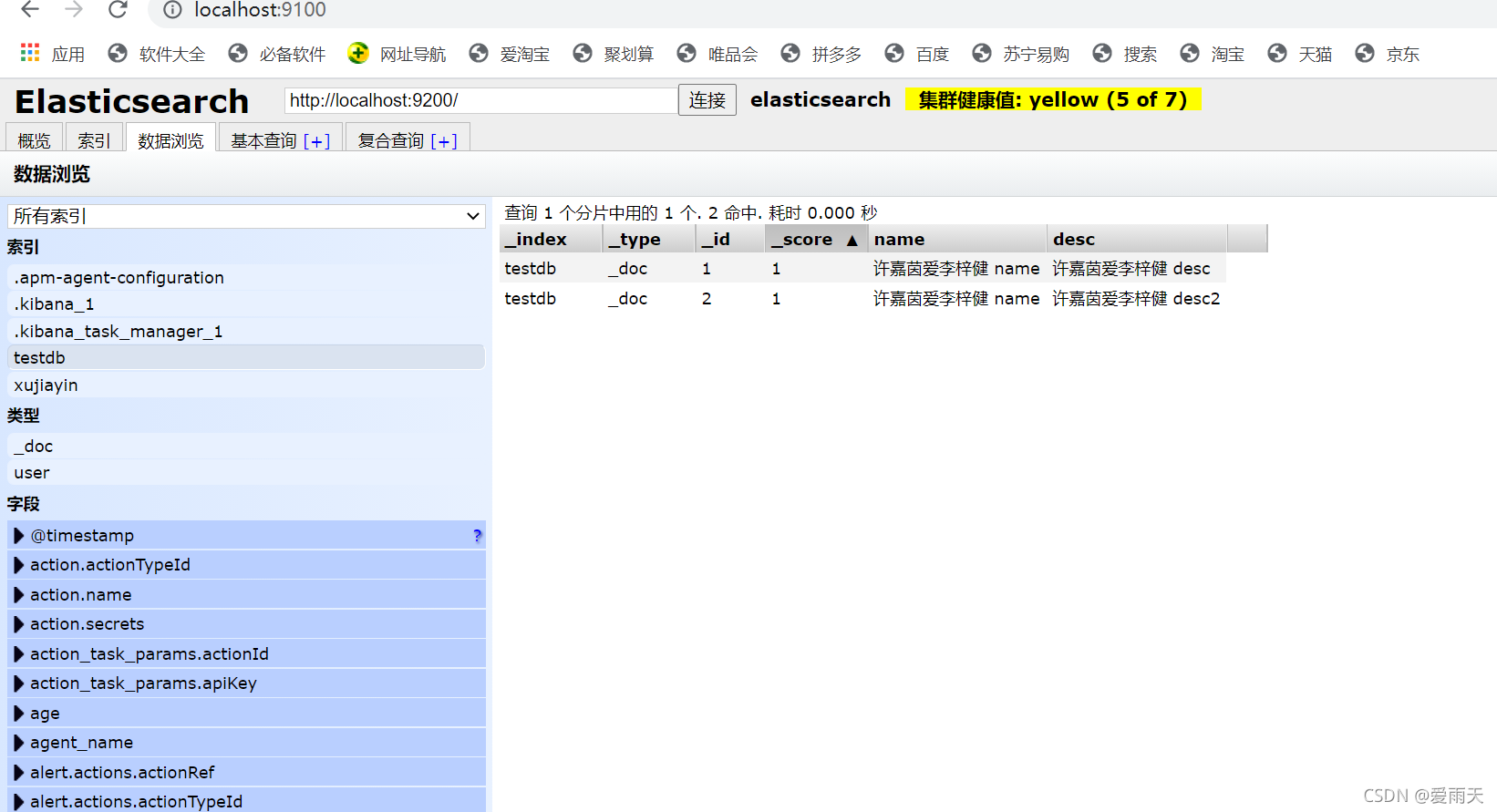Open the 聚划算 bookmark
The height and width of the screenshot is (812, 1497).
tap(614, 54)
